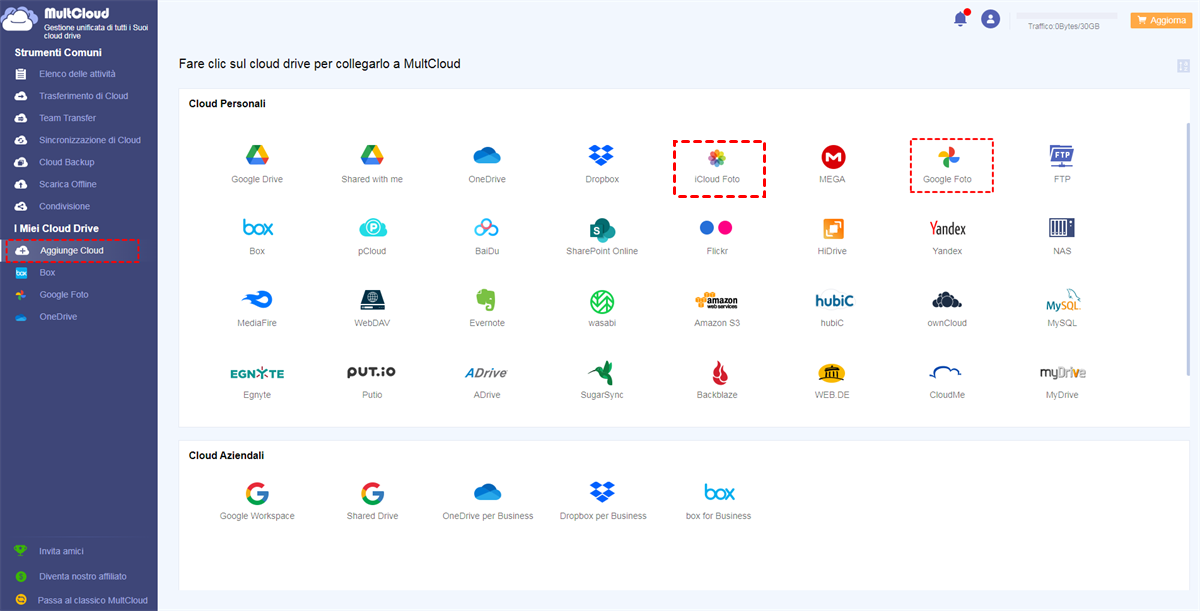Select the Box cloud in Cloud Personali
This screenshot has height=611, width=1200.
[x=257, y=228]
